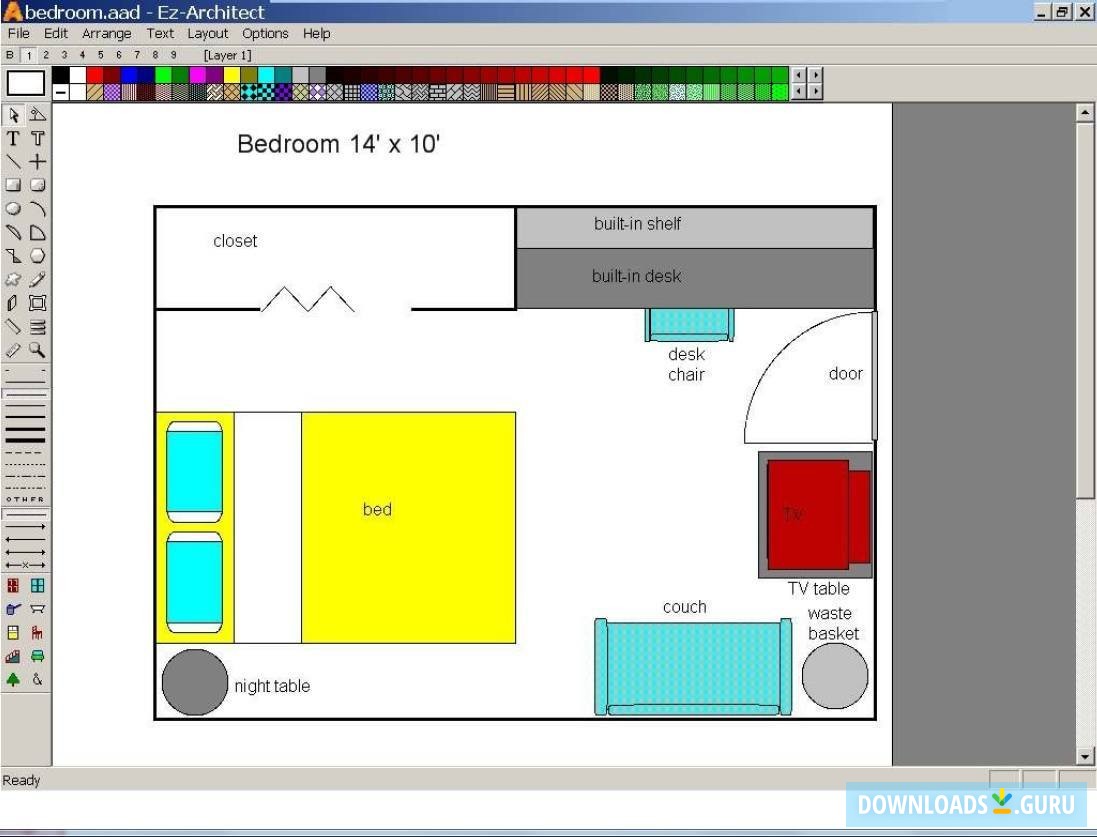
Task: Choose the double-headed arrow line style
Action: pyautogui.click(x=26, y=552)
